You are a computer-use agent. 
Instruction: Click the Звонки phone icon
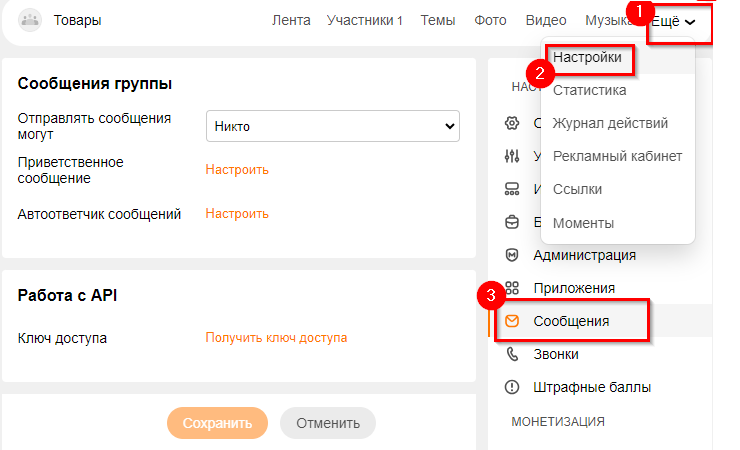[x=513, y=354]
